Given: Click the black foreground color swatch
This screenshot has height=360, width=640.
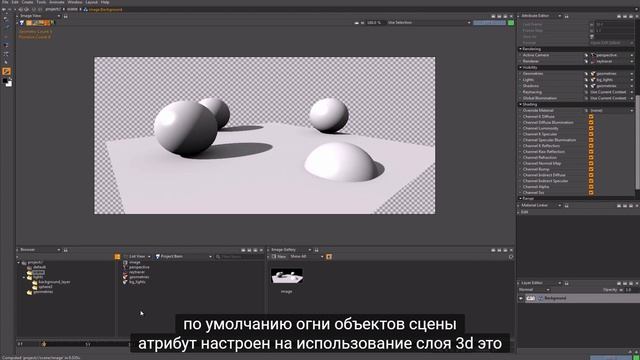Looking at the screenshot, I should 5,80.
